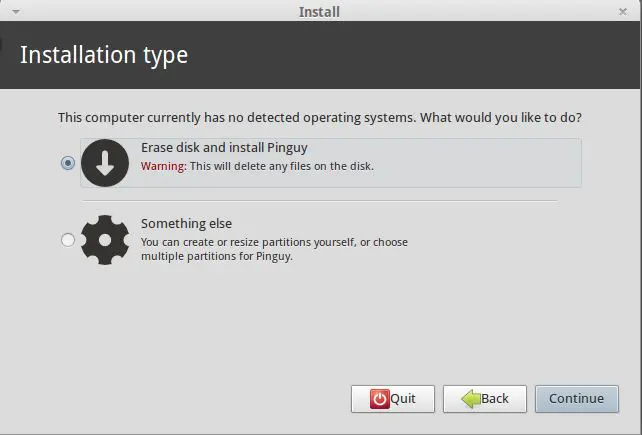This screenshot has width=642, height=435.
Task: Click the 'Something else' option title text
Action: click(x=186, y=224)
